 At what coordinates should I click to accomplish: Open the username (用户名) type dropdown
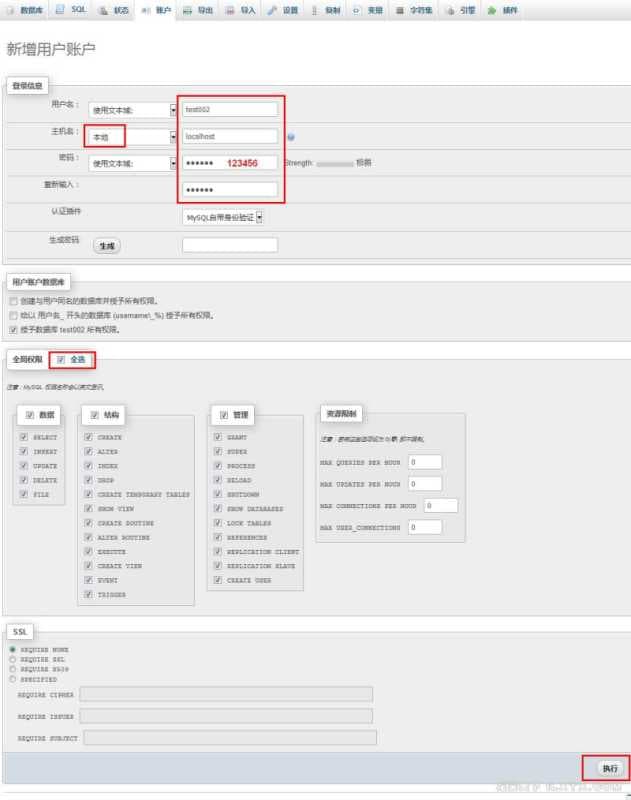coord(132,110)
